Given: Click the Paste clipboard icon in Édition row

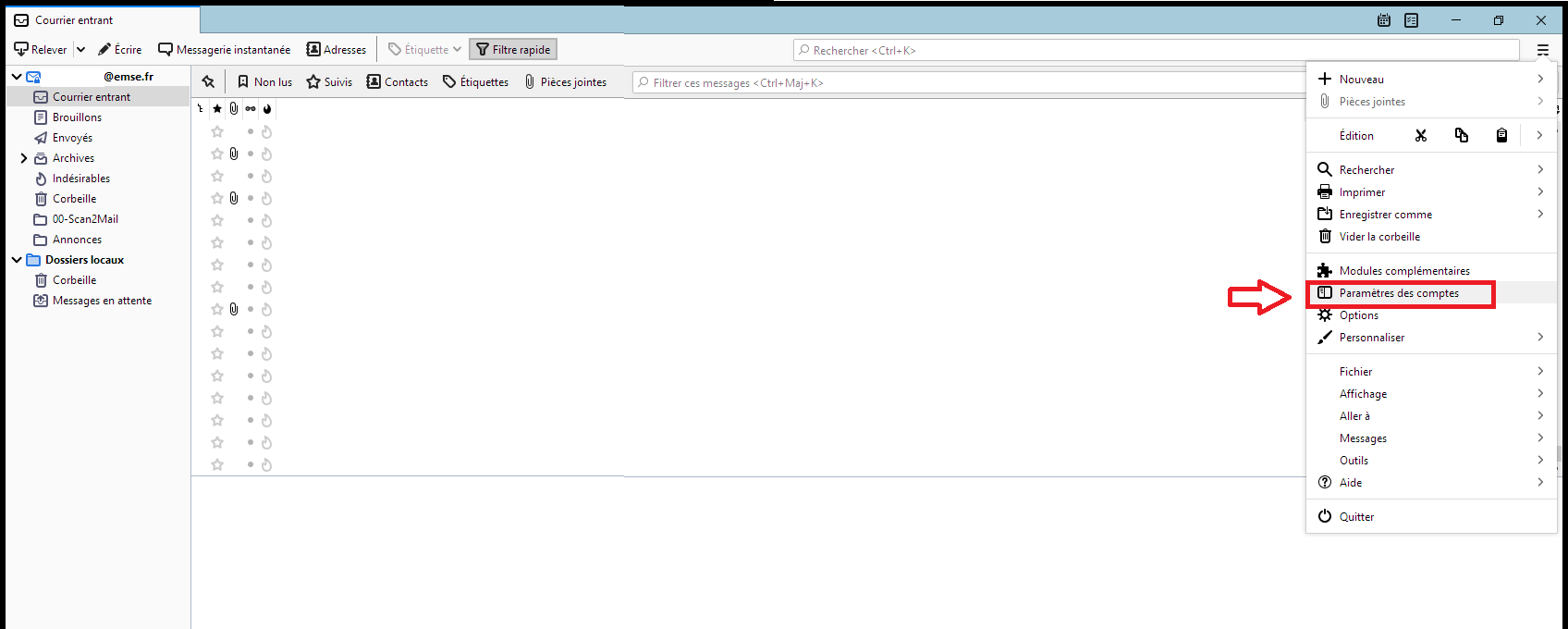Looking at the screenshot, I should coord(1501,136).
